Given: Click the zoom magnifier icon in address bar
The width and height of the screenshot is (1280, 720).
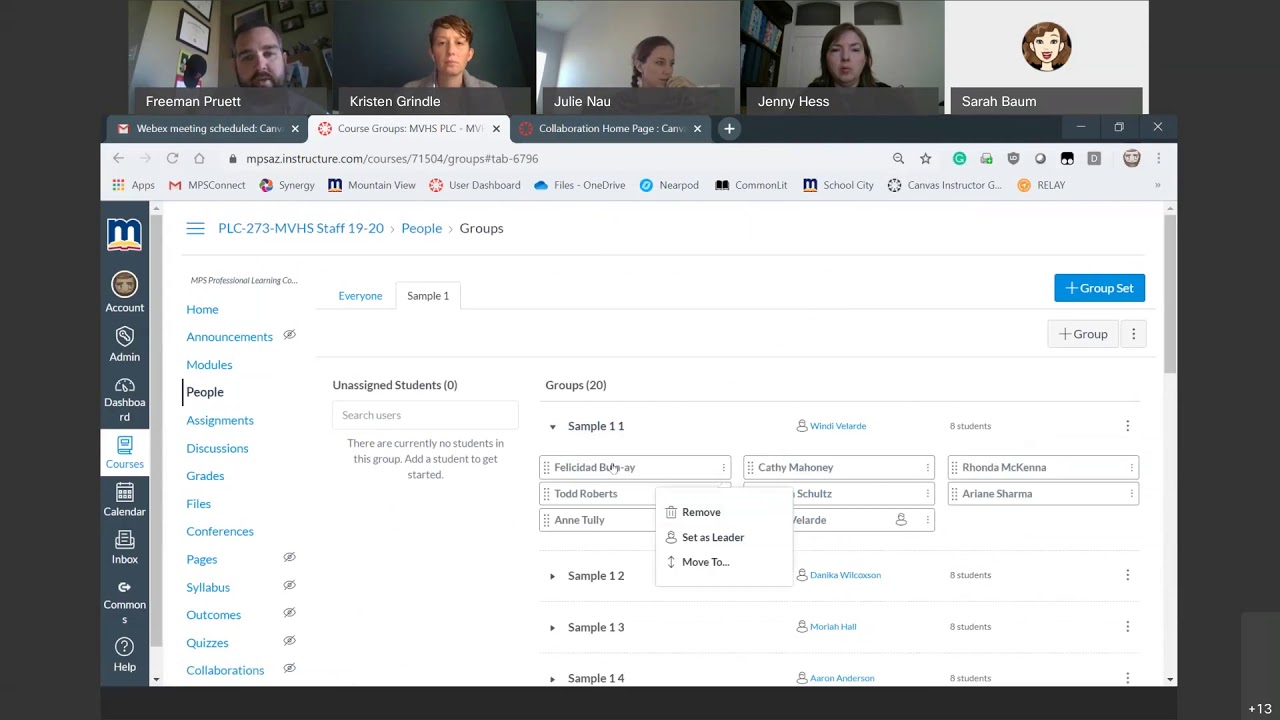Looking at the screenshot, I should coord(898,158).
